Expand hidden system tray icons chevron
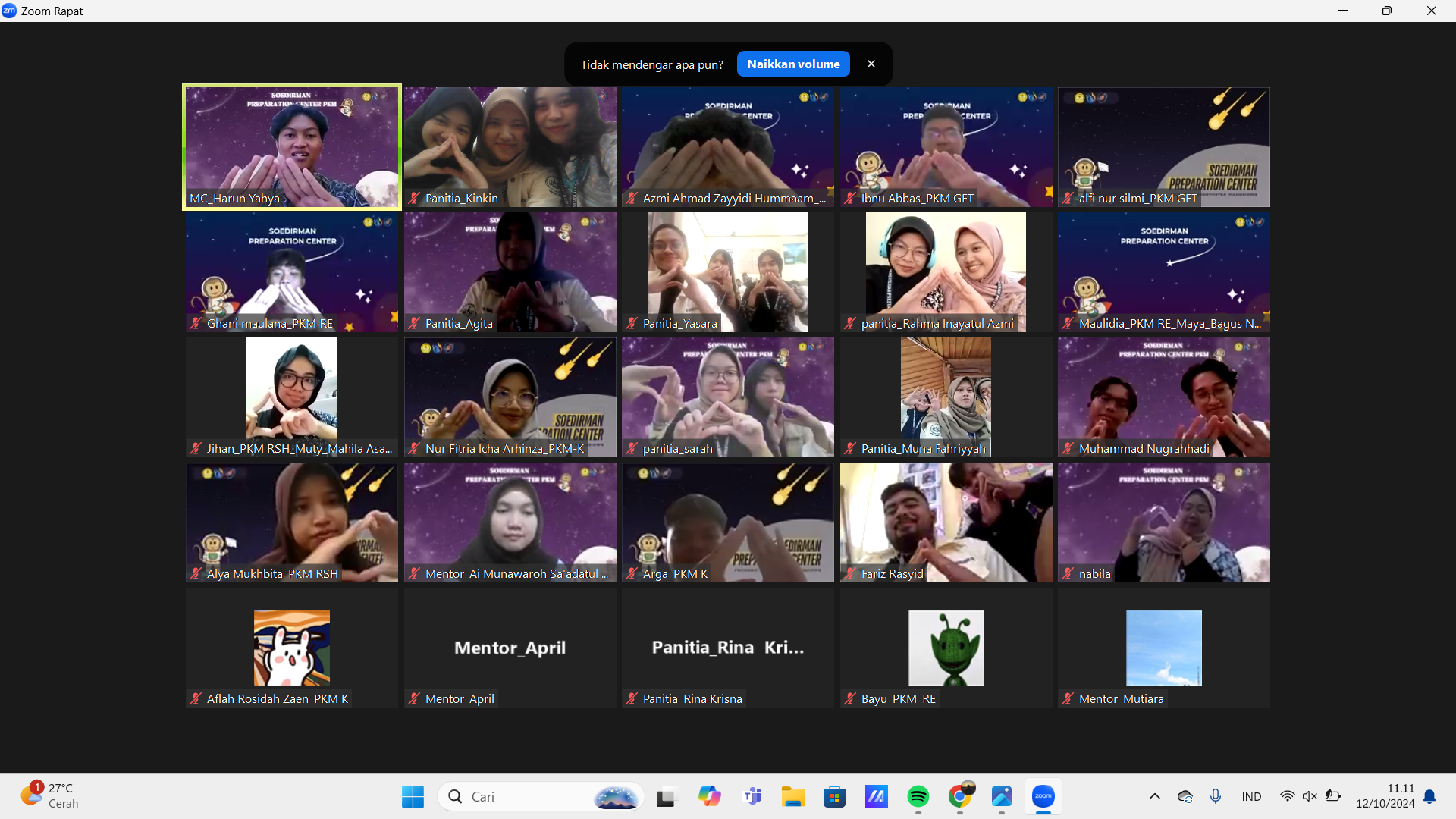Screen dimensions: 1456x819 tap(1155, 796)
